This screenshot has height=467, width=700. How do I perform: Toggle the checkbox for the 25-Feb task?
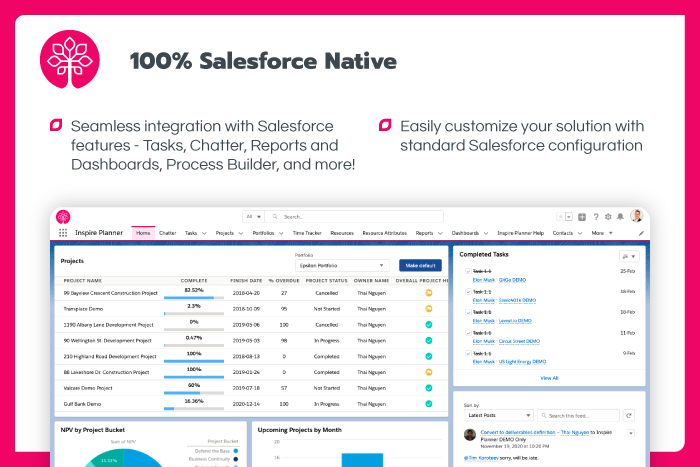[468, 271]
